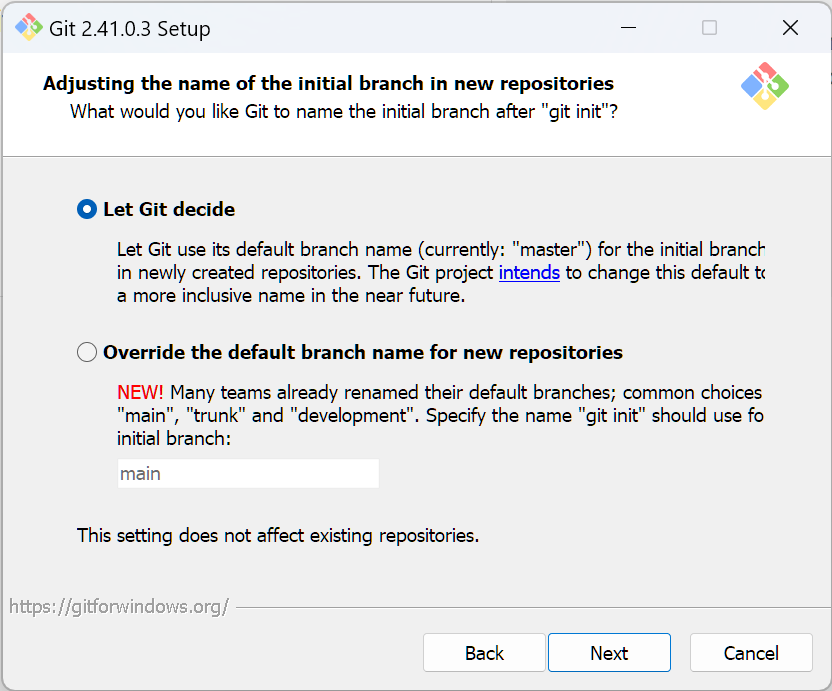The width and height of the screenshot is (832, 691).
Task: Click the "Adjusting the name of the initial branch" heading
Action: point(328,84)
